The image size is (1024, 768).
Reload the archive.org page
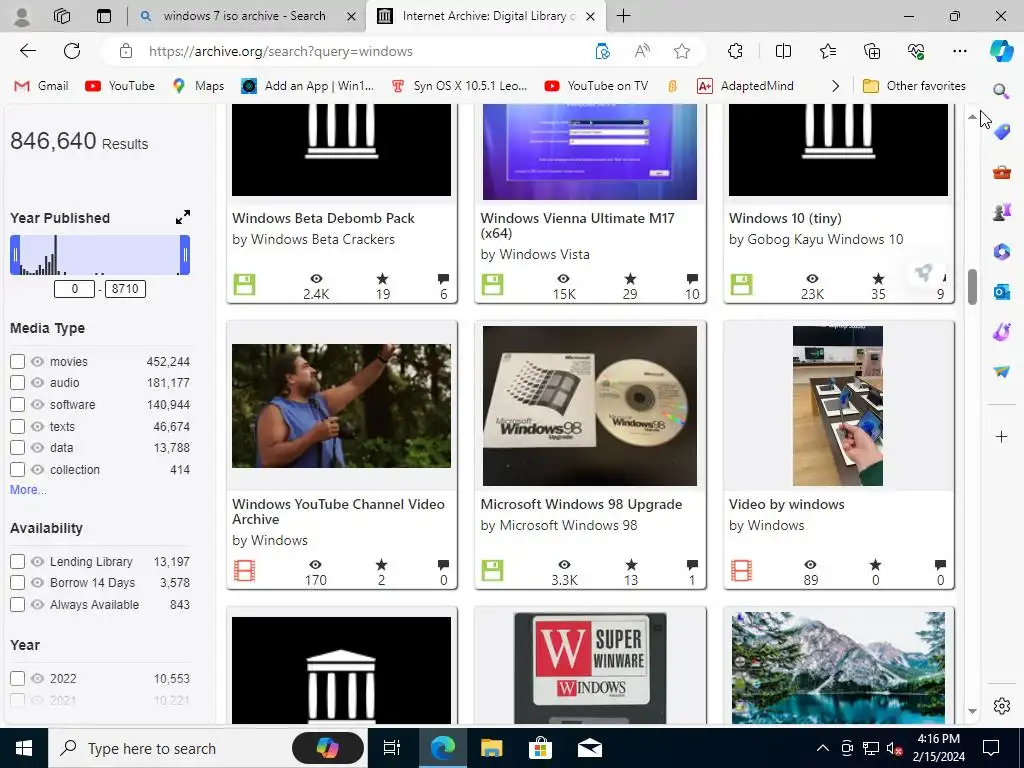coord(72,51)
